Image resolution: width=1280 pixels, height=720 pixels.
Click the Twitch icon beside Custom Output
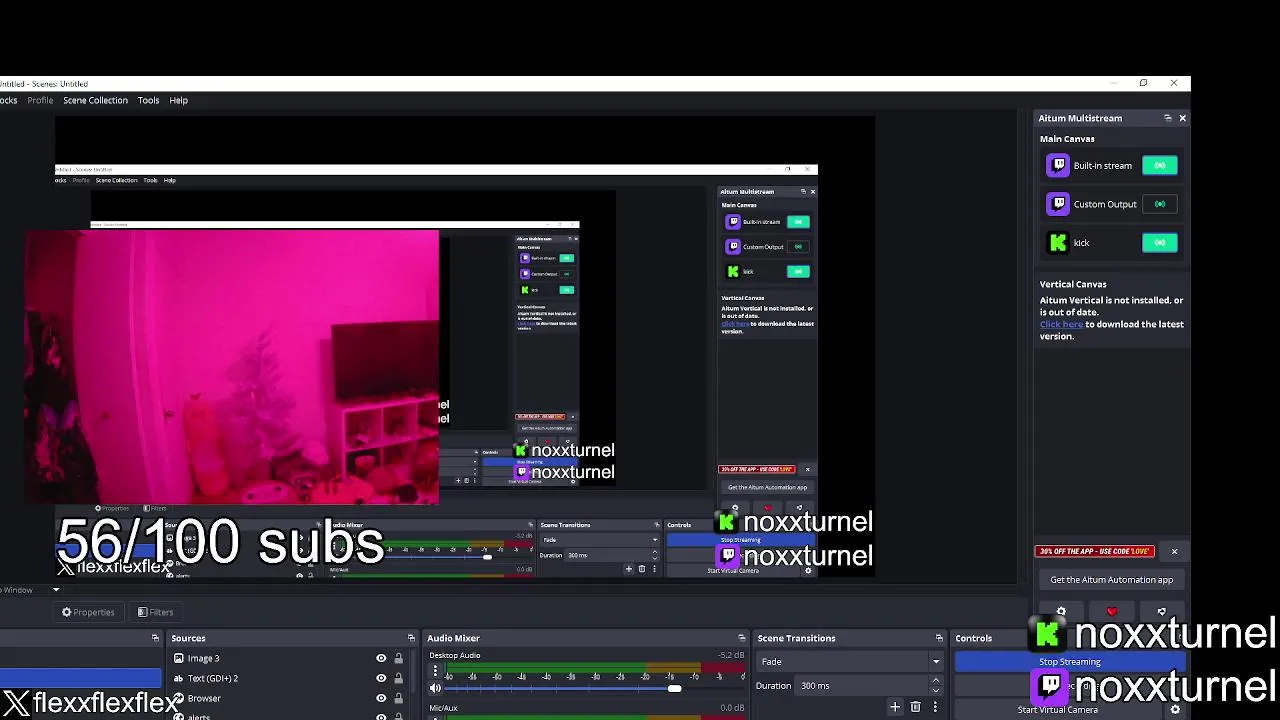tap(1058, 204)
